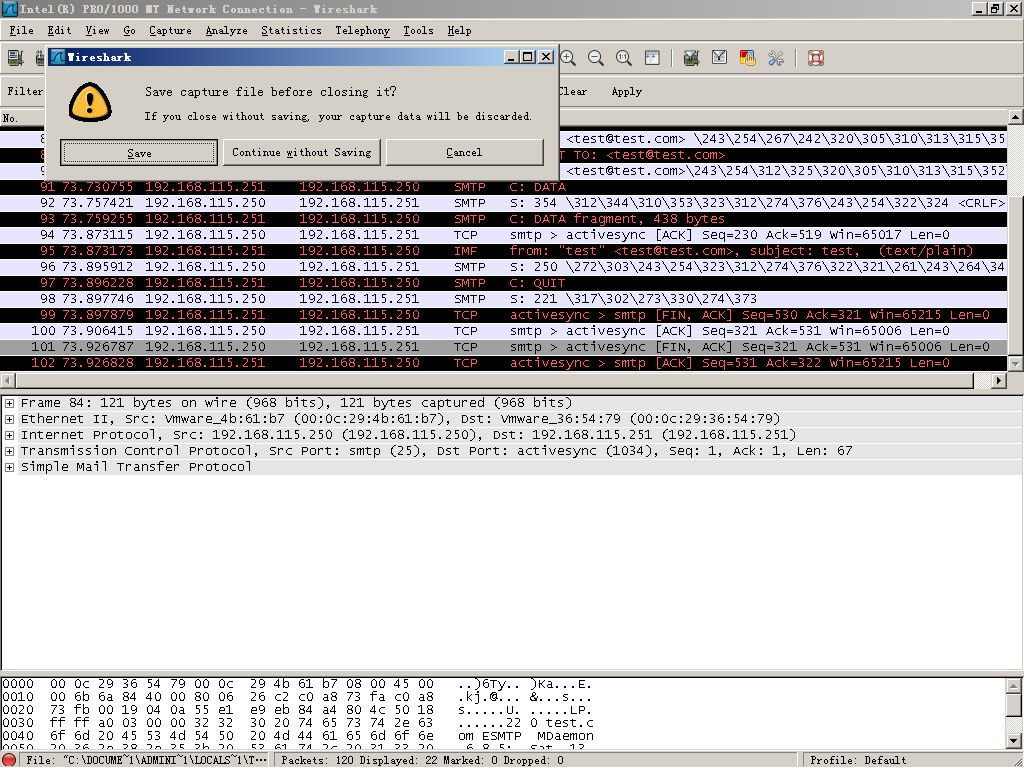
Task: Expand the Transmission Control Protocol node
Action: tap(9, 451)
